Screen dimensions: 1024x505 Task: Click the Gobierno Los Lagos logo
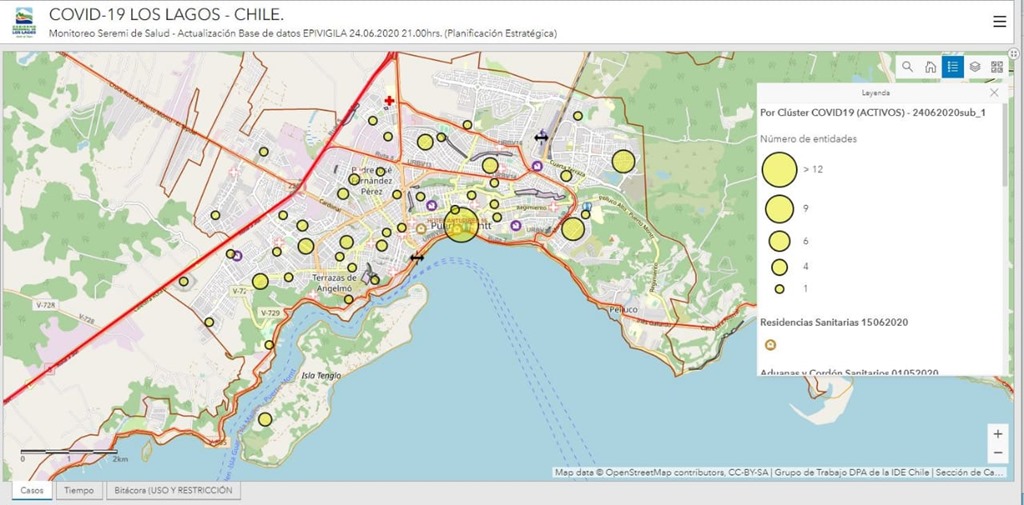[x=22, y=21]
